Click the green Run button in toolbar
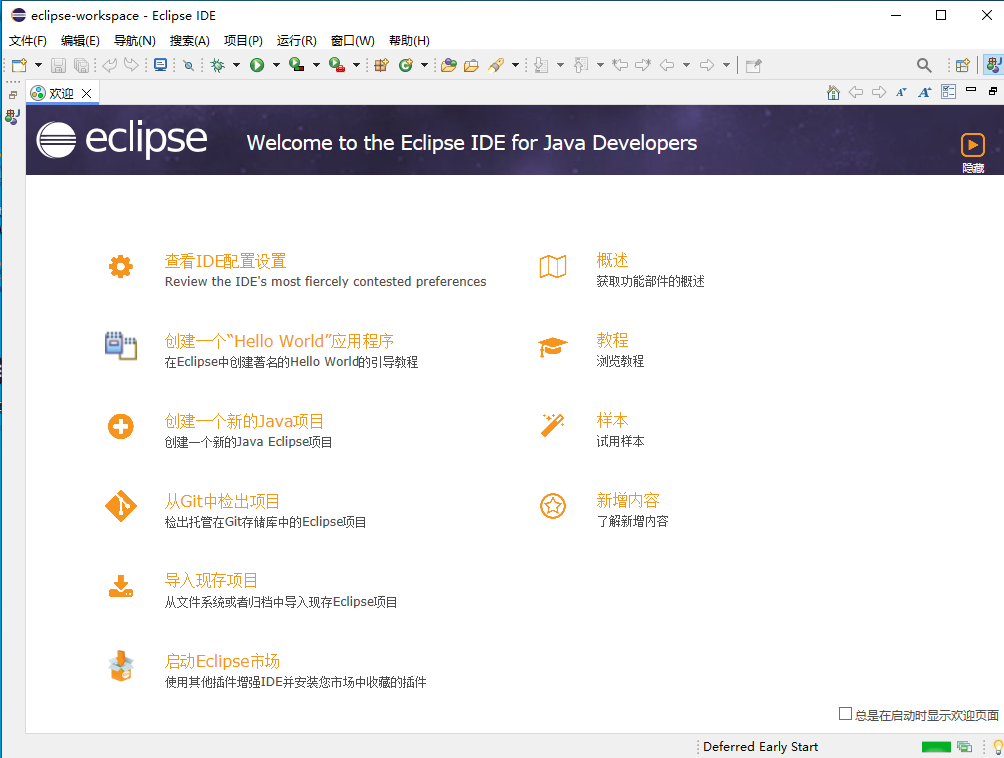1004x758 pixels. click(x=257, y=65)
